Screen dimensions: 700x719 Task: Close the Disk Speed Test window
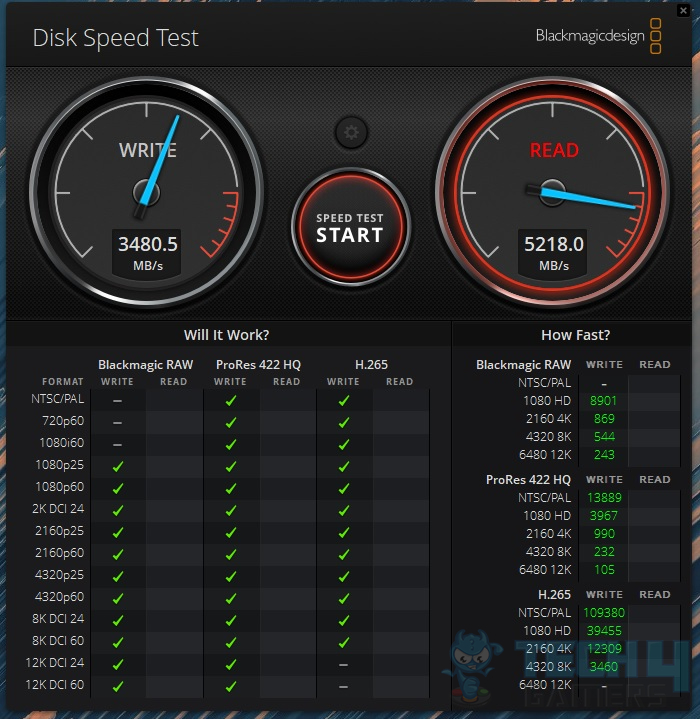click(x=683, y=10)
